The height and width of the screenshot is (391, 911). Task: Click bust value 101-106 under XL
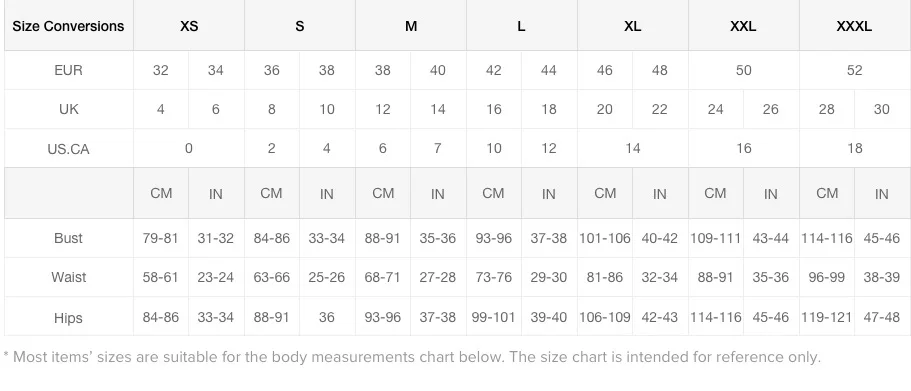[x=605, y=238]
